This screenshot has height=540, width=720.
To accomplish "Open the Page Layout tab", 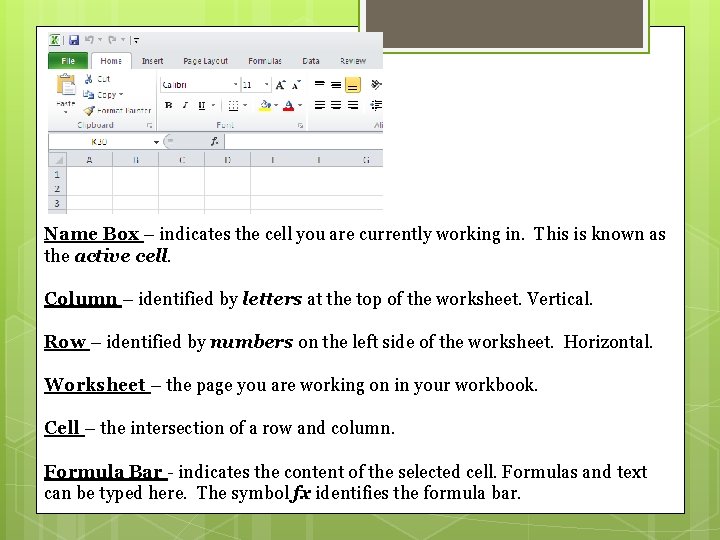I will tap(205, 61).
